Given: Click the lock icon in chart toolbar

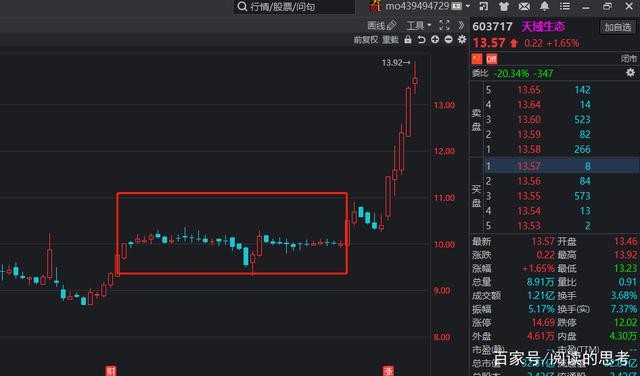Looking at the screenshot, I should (408, 40).
